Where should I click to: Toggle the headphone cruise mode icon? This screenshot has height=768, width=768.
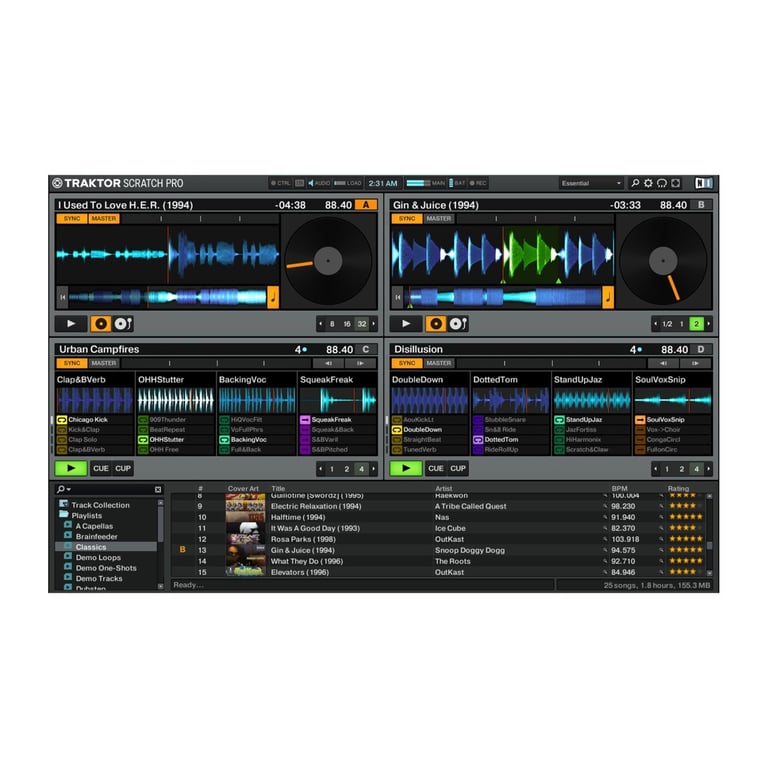(662, 183)
